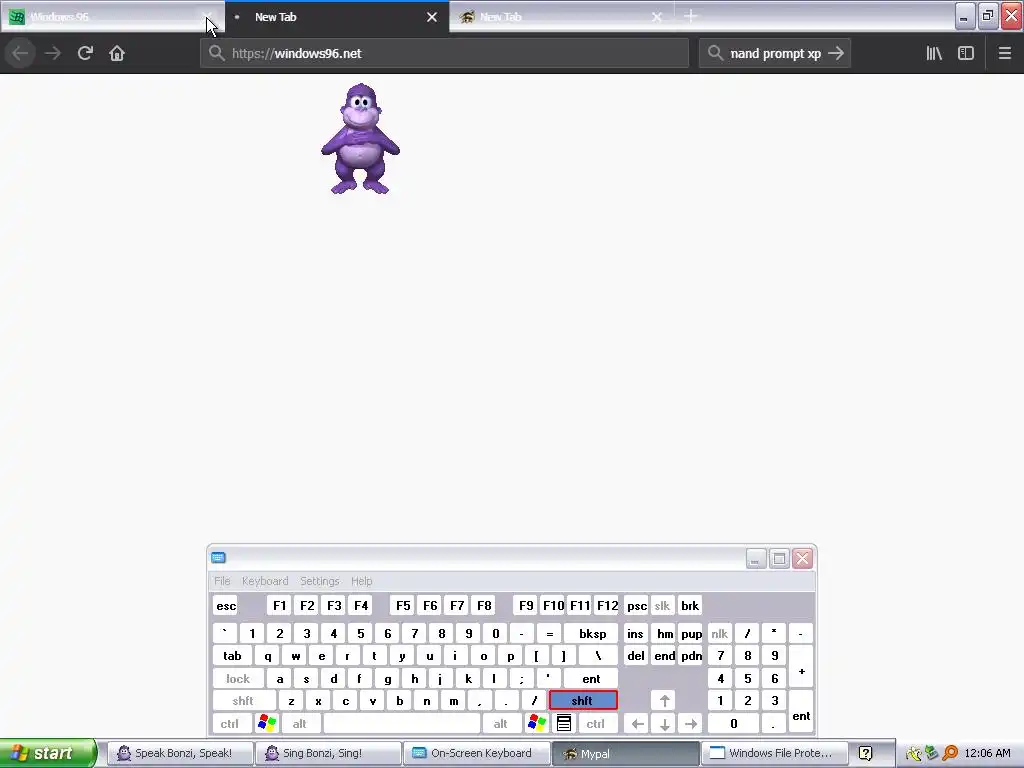Viewport: 1024px width, 768px height.
Task: Click the psc print screen key
Action: (x=637, y=605)
